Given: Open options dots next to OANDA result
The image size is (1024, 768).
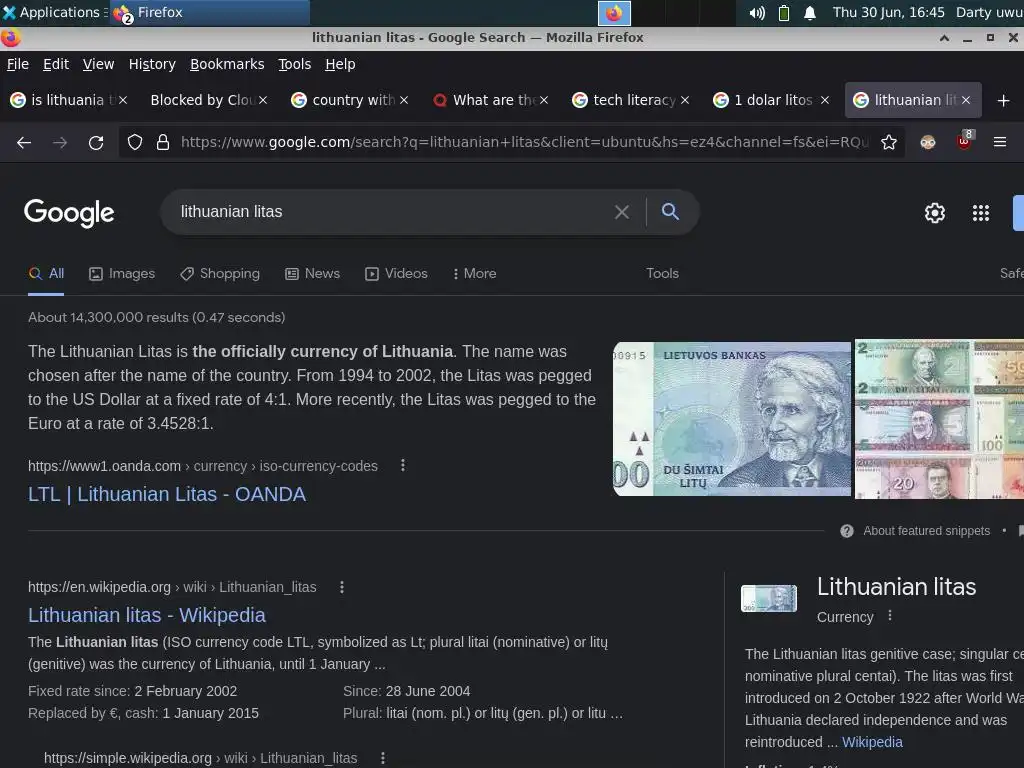Looking at the screenshot, I should point(403,465).
